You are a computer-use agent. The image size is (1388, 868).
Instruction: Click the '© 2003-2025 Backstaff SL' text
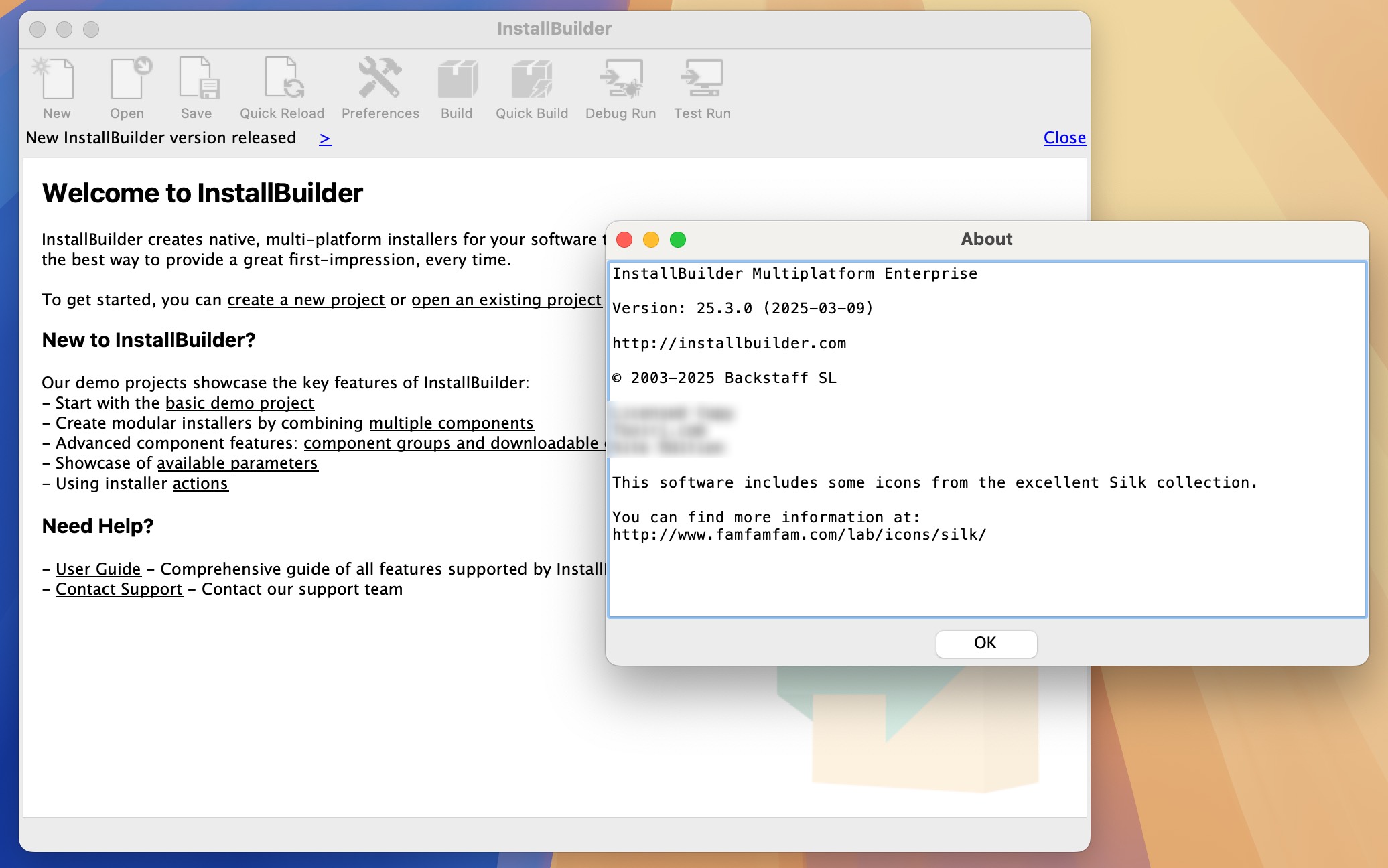[x=724, y=378]
